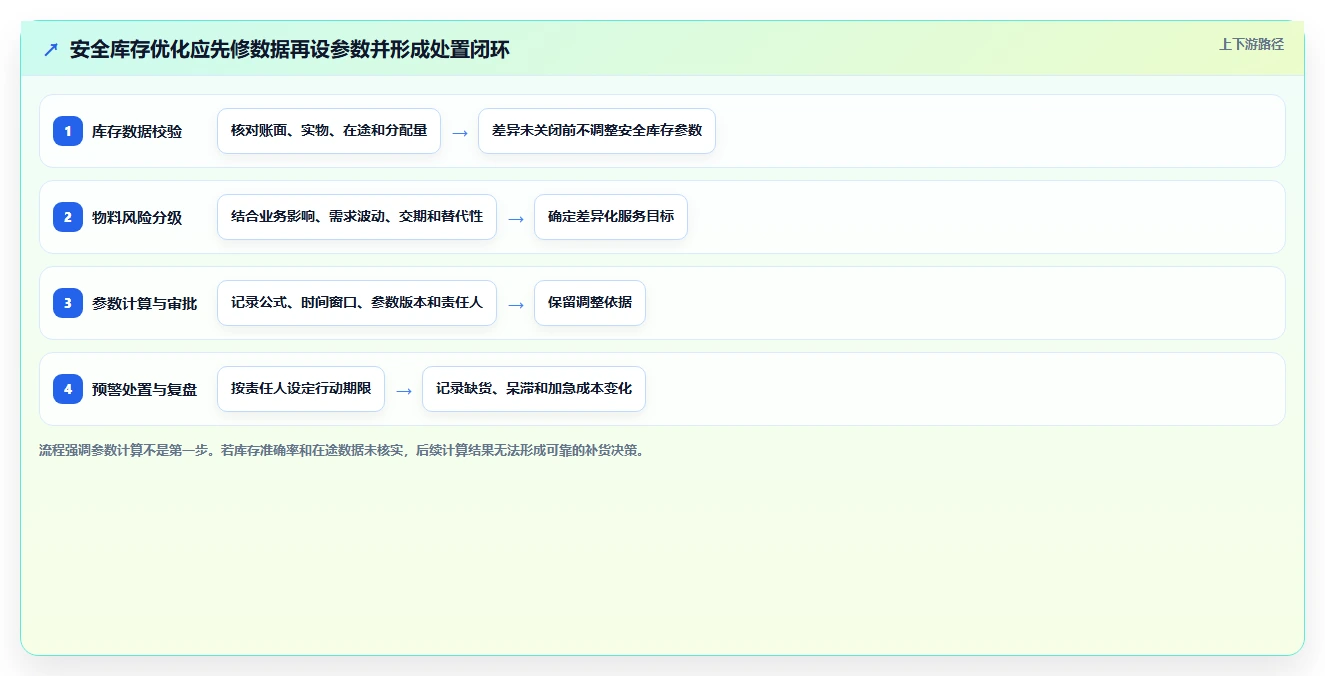1325x676 pixels.
Task: Click the 库存数据校验 step label
Action: click(x=137, y=131)
